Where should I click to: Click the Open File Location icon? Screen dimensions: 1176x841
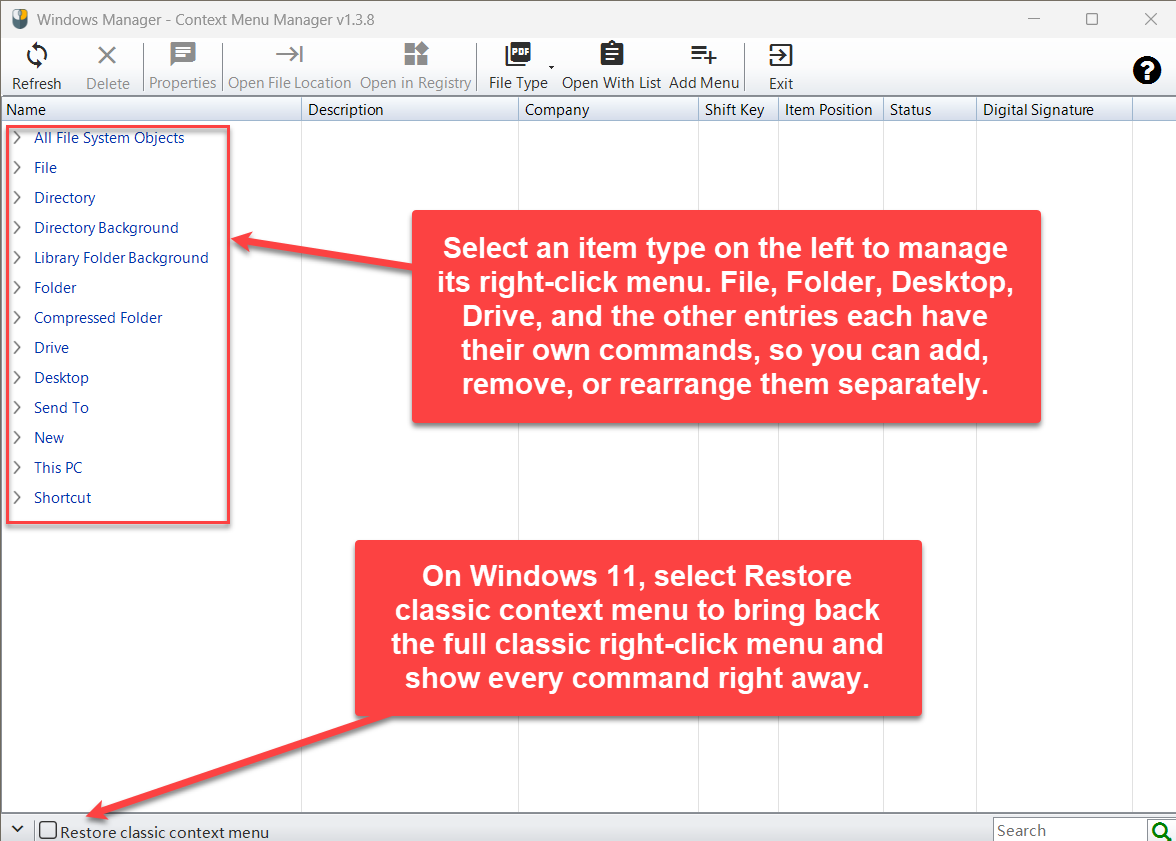(290, 54)
